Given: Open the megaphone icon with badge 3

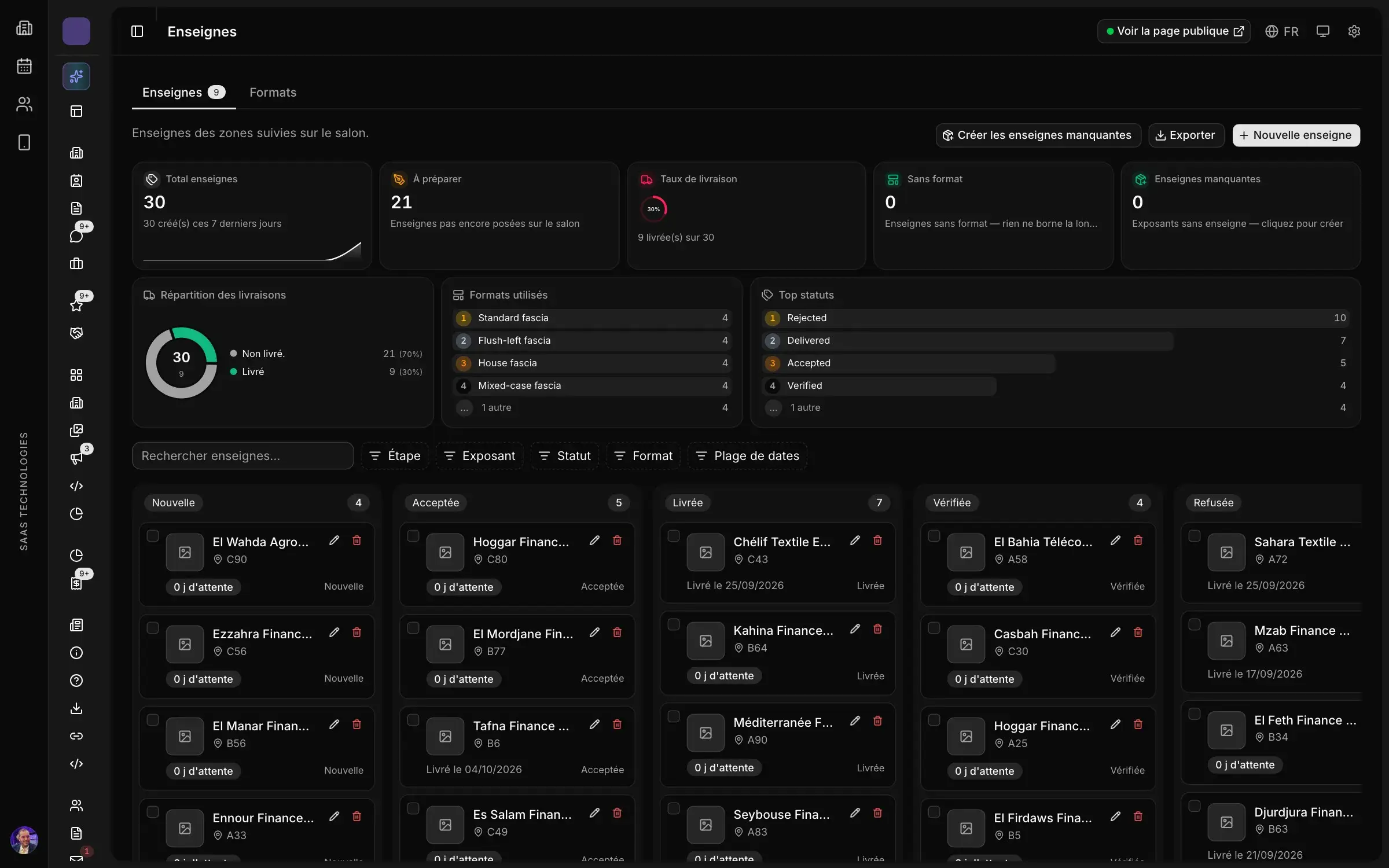Looking at the screenshot, I should tap(76, 458).
